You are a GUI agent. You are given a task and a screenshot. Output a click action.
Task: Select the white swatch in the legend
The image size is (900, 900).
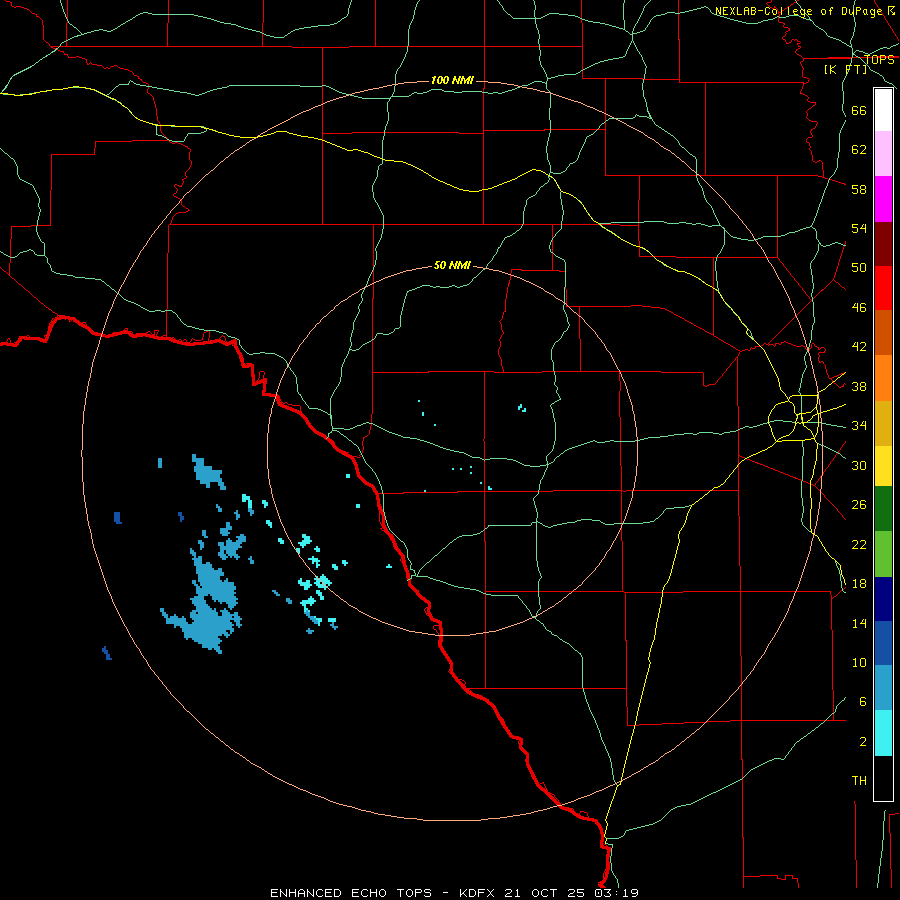click(883, 110)
